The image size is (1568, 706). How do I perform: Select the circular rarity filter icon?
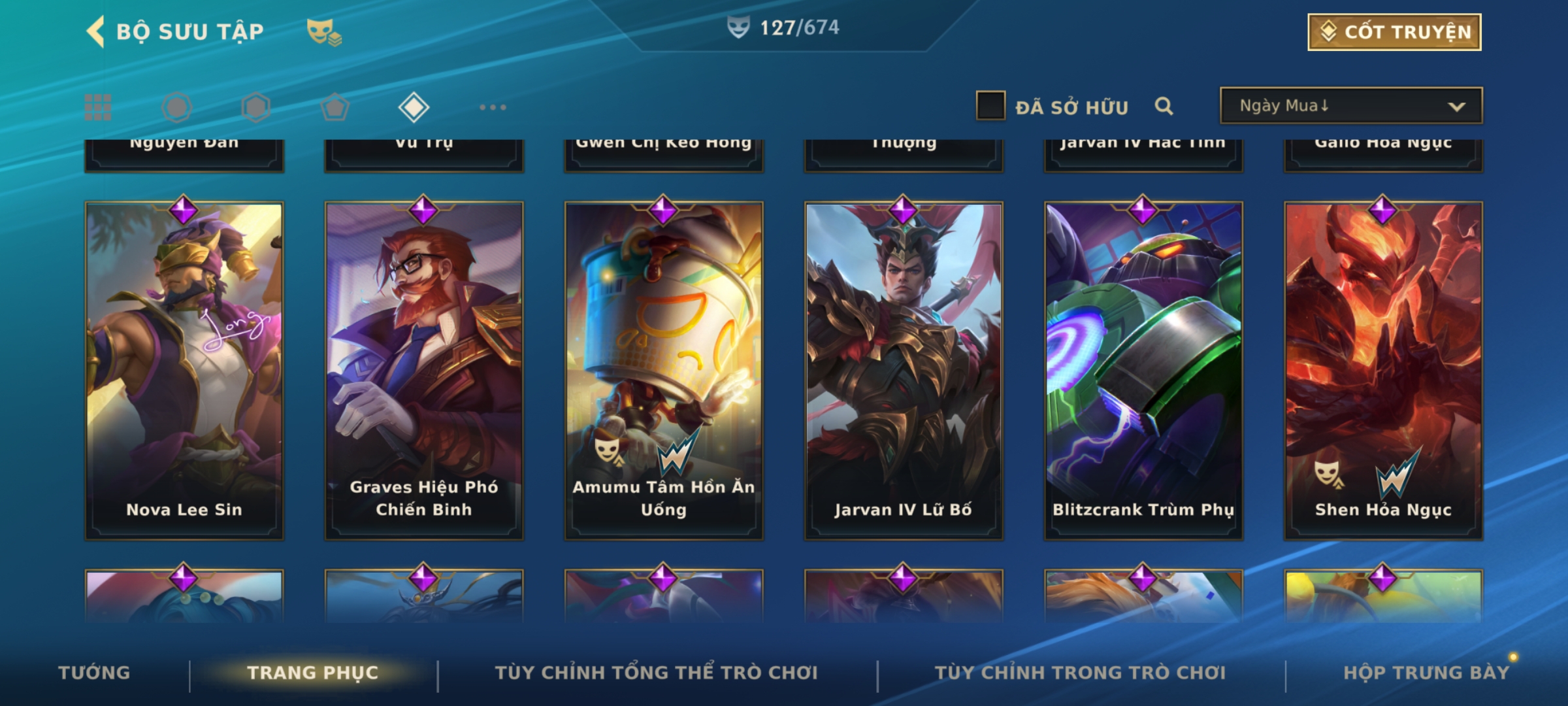(x=176, y=107)
